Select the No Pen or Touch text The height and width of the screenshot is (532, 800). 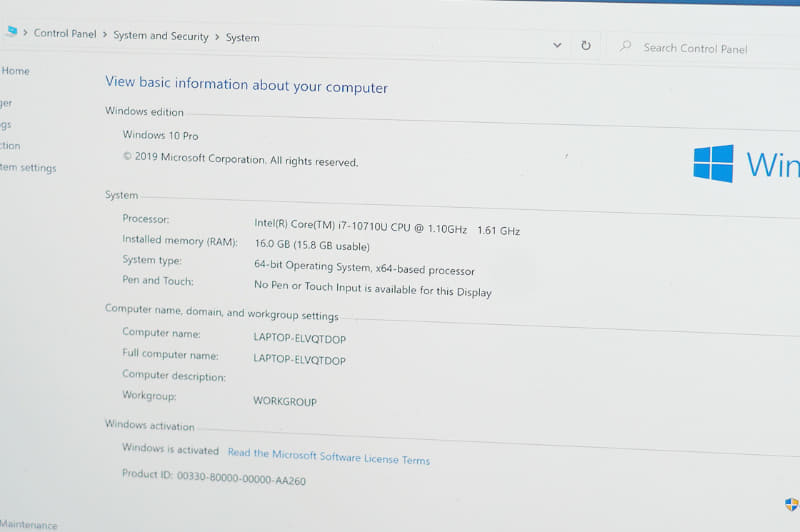point(372,288)
